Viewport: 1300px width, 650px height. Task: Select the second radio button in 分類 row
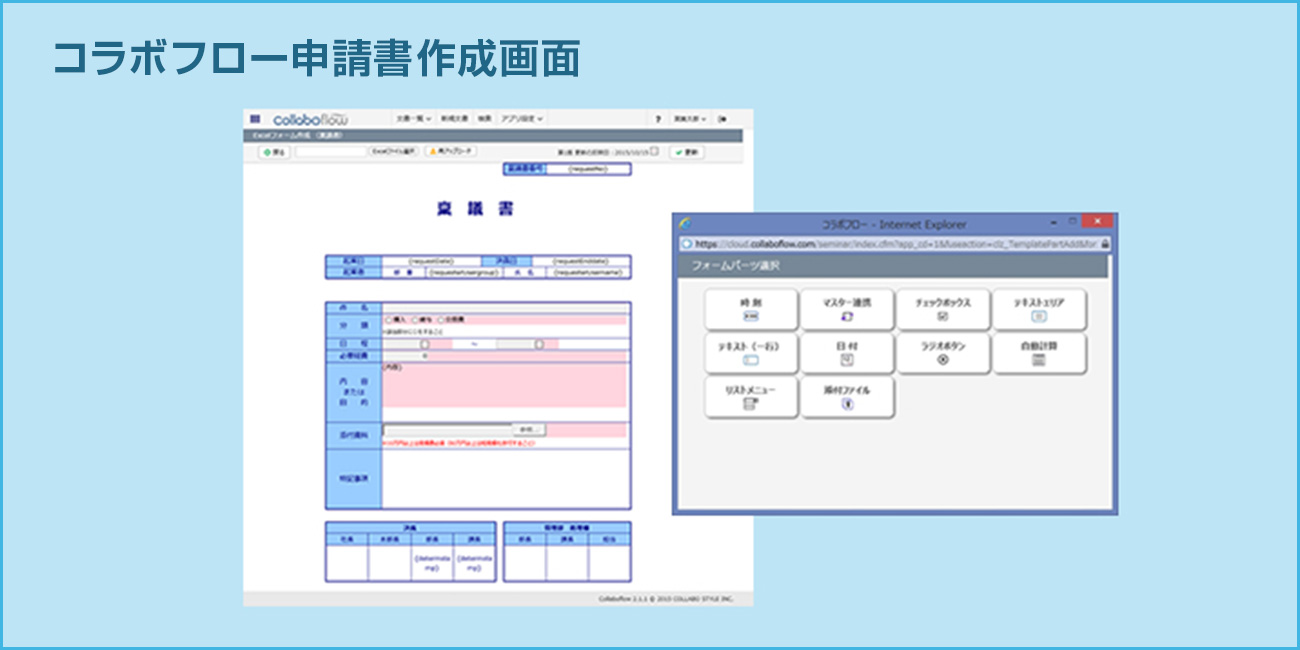tap(415, 320)
